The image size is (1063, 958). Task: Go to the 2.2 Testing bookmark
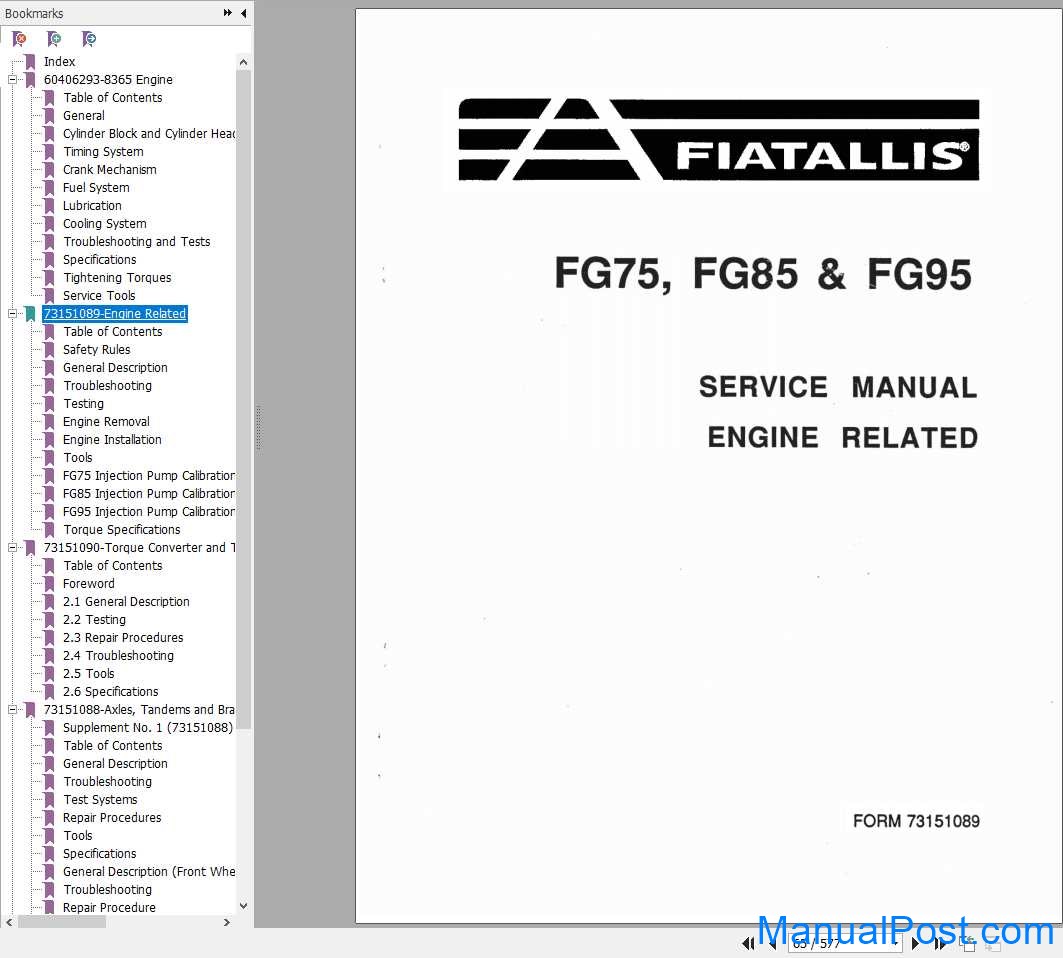[94, 619]
